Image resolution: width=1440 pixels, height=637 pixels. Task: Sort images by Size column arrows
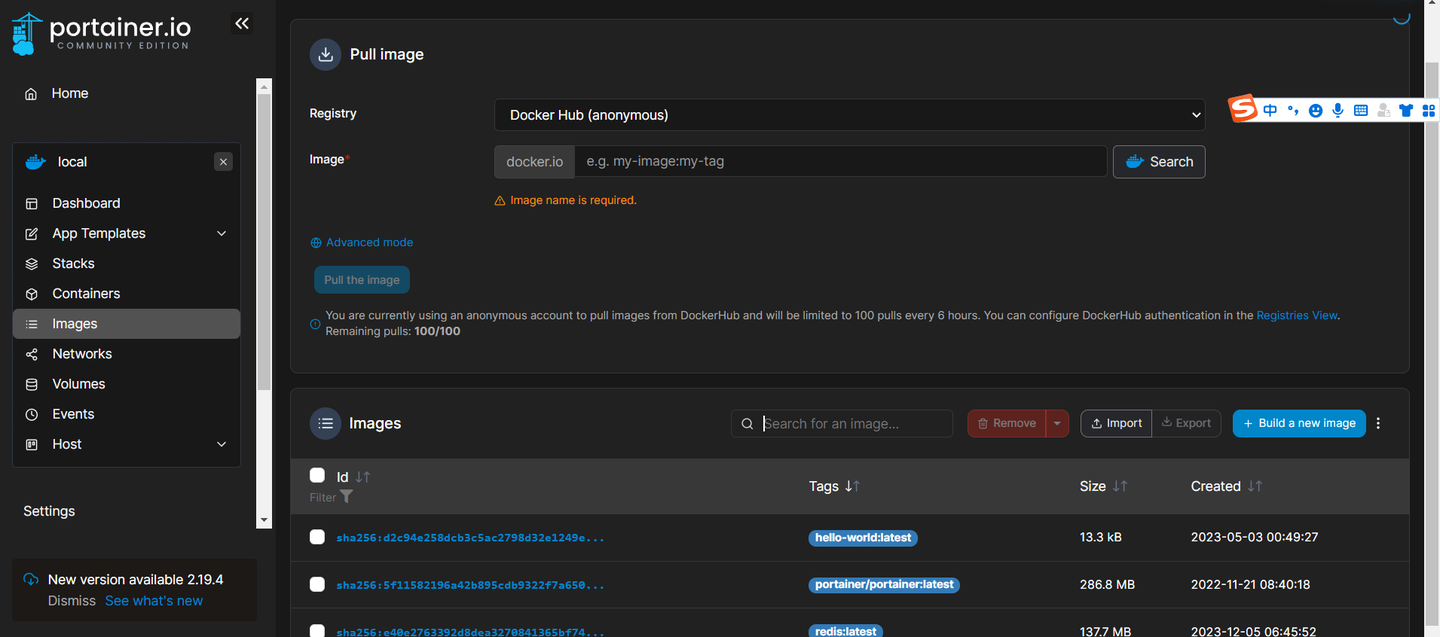(x=1120, y=486)
